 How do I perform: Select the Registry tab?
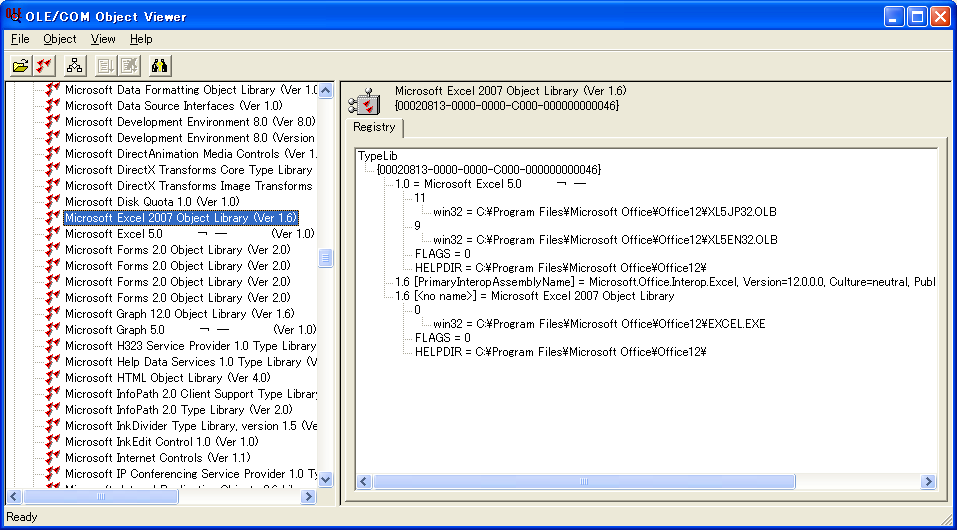pos(374,127)
